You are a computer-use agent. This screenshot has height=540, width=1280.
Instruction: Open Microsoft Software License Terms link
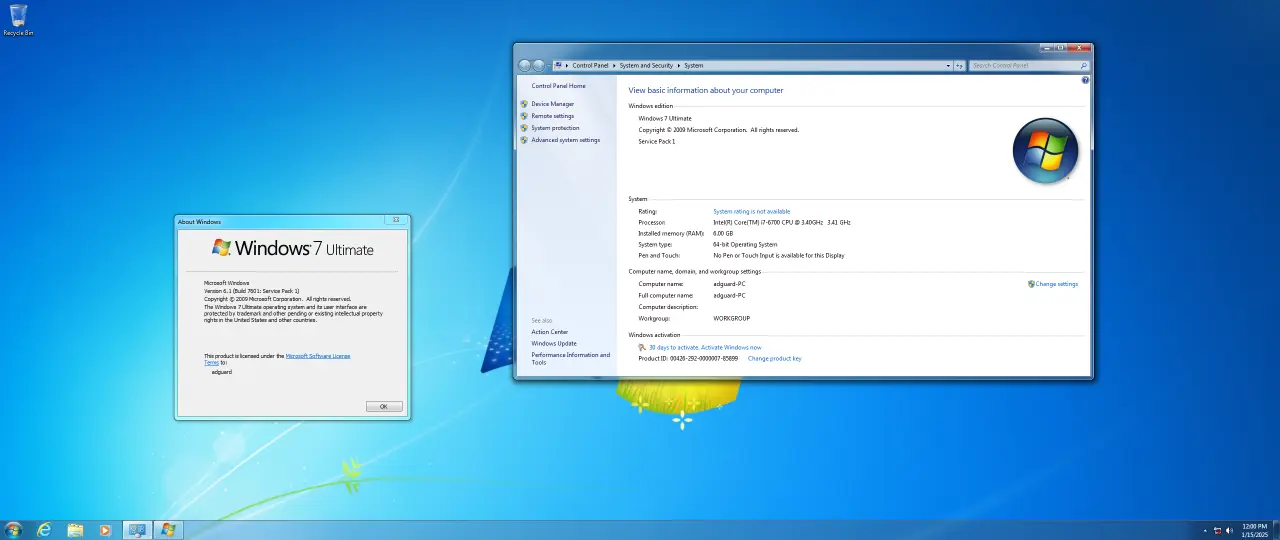coord(318,355)
